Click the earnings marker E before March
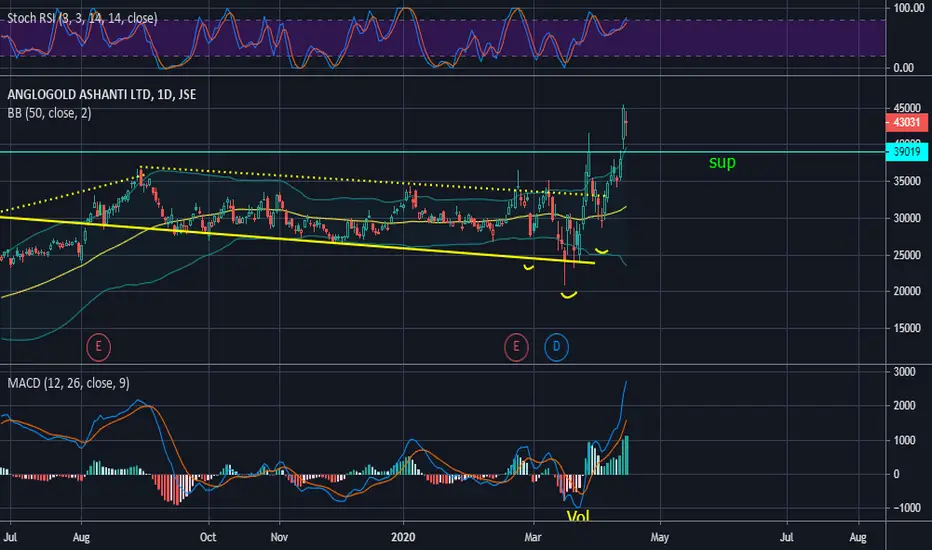 coord(516,347)
